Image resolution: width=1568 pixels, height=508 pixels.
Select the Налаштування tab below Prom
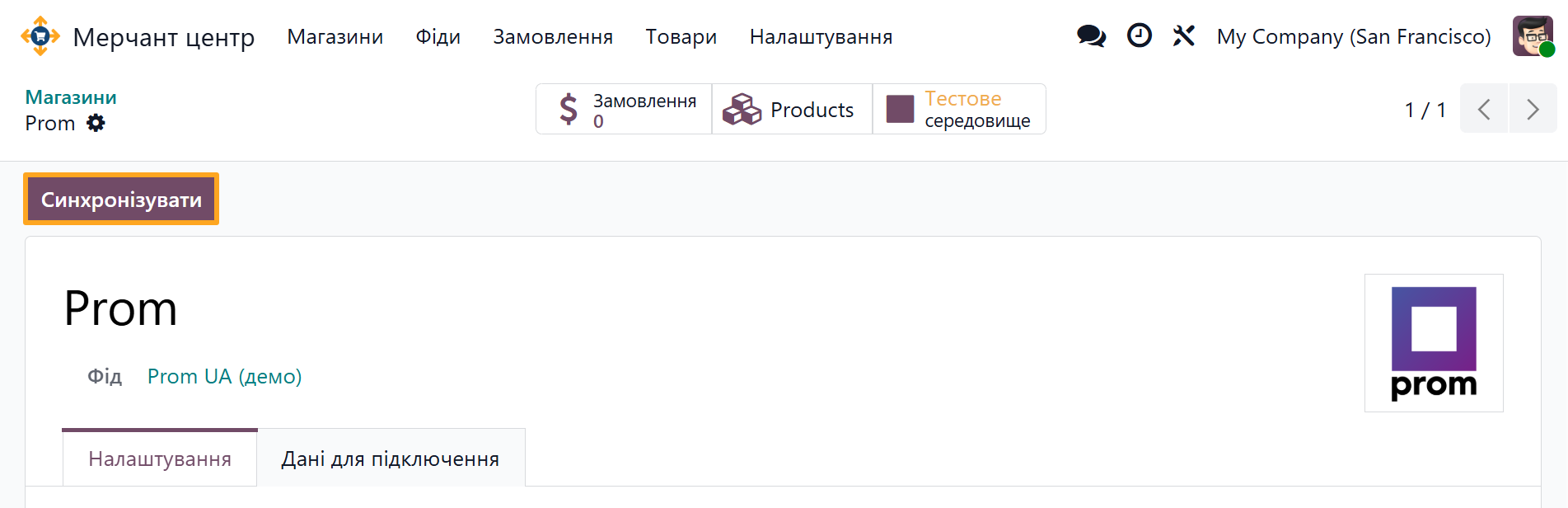(x=159, y=459)
